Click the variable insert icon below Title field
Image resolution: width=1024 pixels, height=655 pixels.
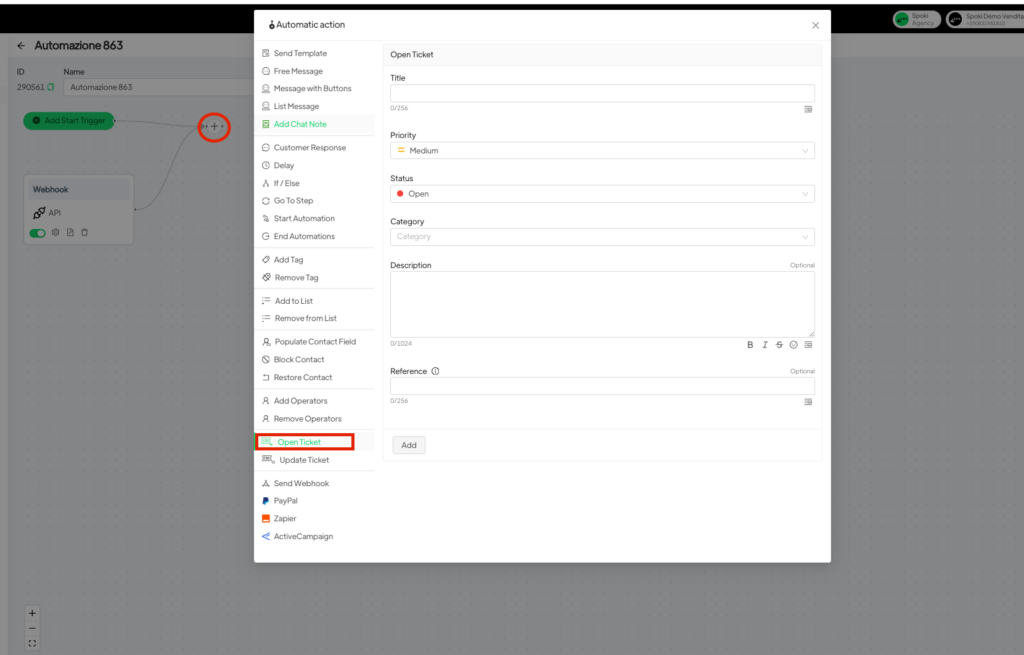[808, 109]
